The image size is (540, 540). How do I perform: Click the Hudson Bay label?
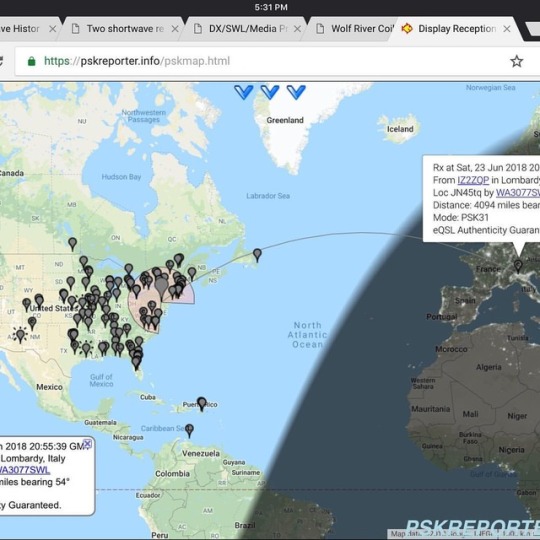(121, 177)
